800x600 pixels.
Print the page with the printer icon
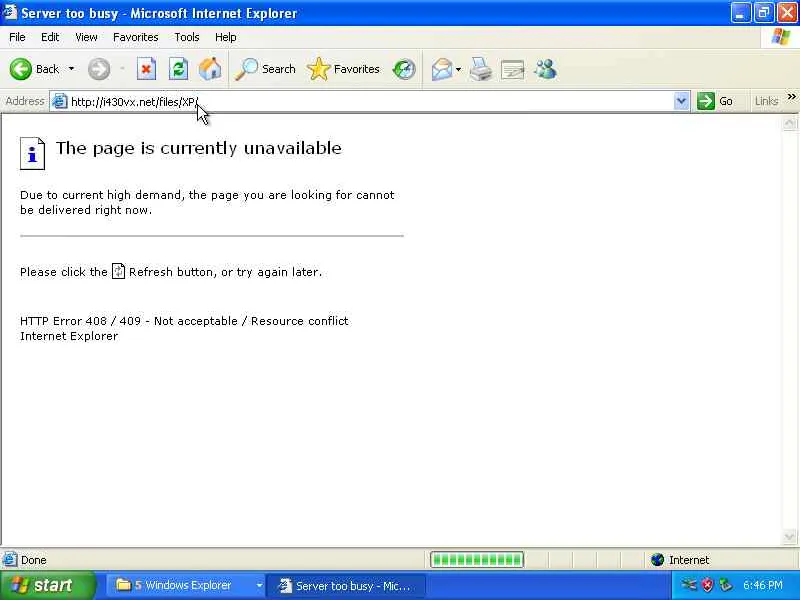point(481,69)
